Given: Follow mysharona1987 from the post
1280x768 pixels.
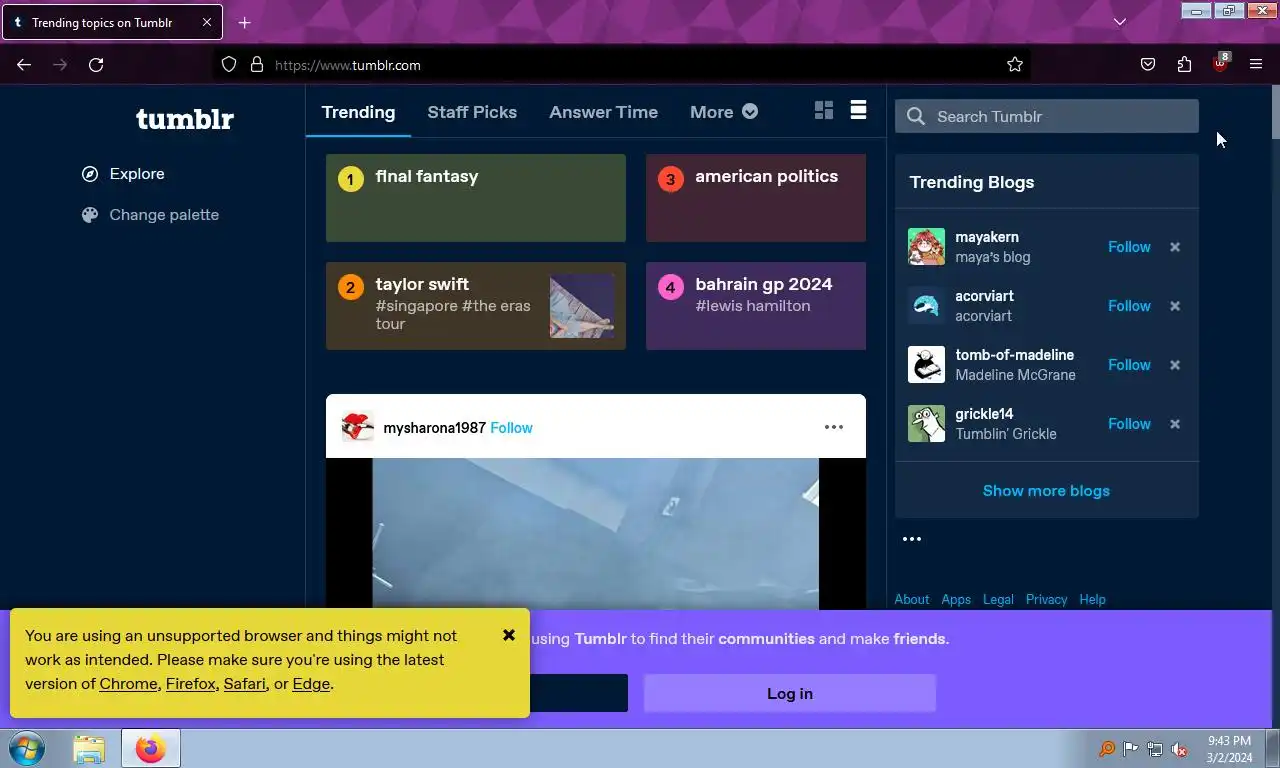Looking at the screenshot, I should coord(511,428).
